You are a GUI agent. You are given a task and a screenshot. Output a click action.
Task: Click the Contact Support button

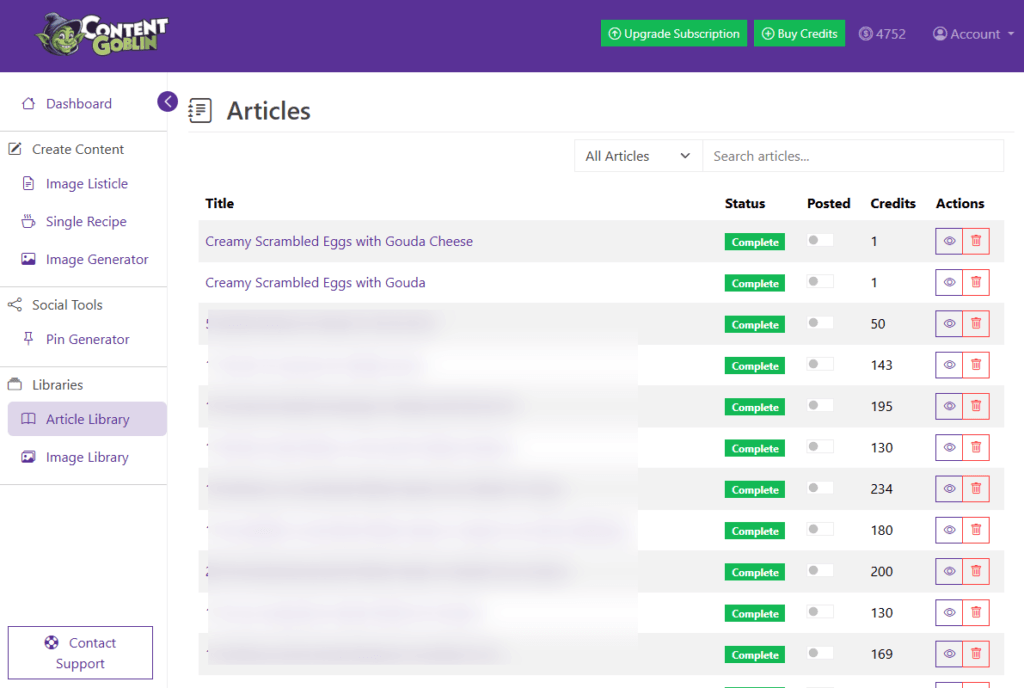[80, 653]
